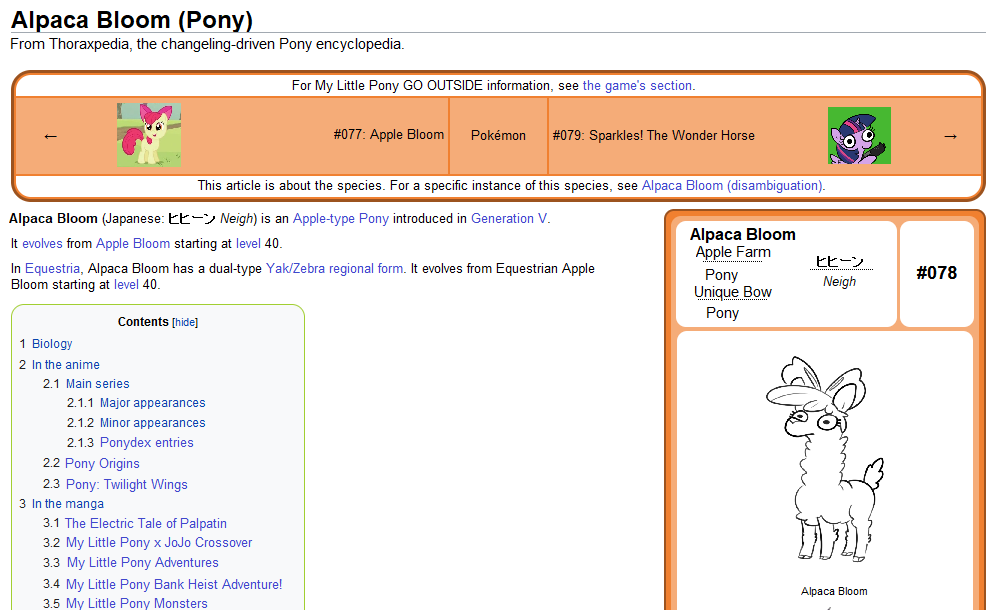Jump to 'Minor appearances' section
The image size is (999, 610).
[x=152, y=423]
